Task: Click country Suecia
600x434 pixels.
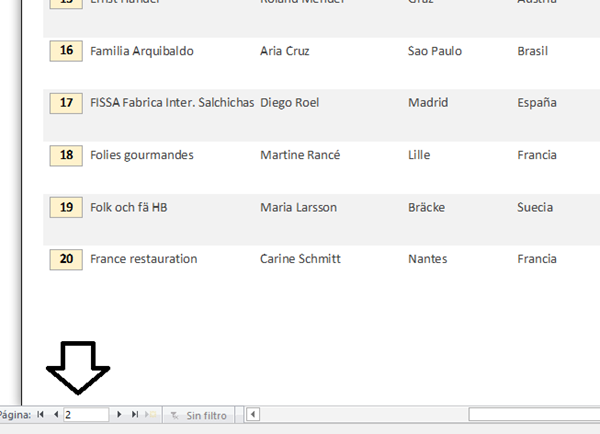Action: (535, 207)
